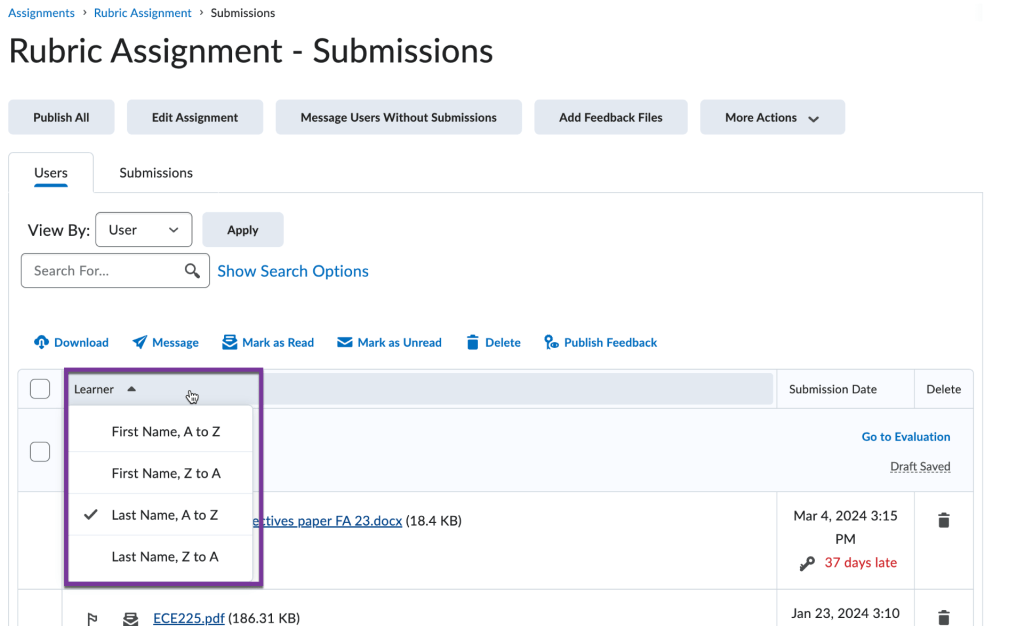
Task: Switch to the Submissions tab
Action: [155, 172]
